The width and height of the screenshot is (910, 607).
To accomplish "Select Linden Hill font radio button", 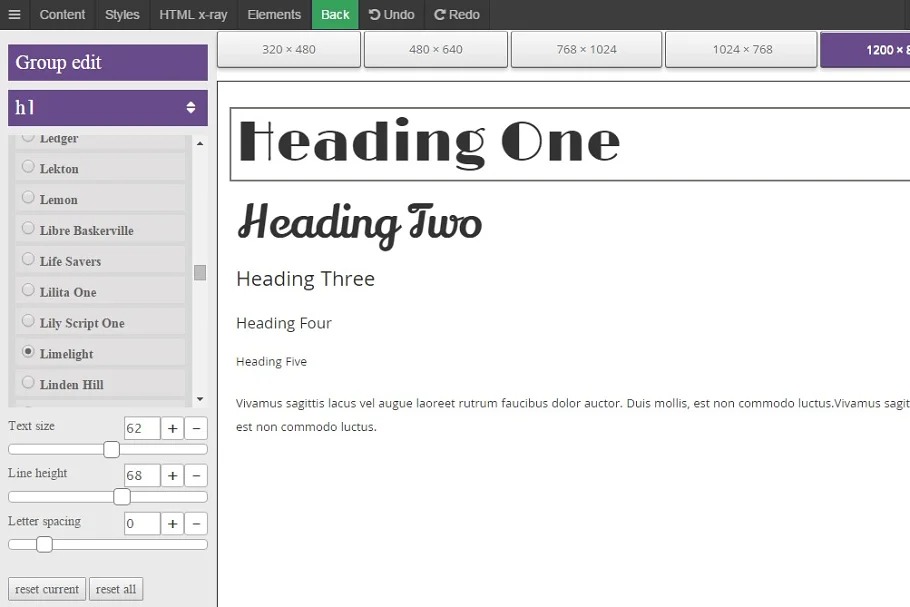I will click(x=28, y=383).
